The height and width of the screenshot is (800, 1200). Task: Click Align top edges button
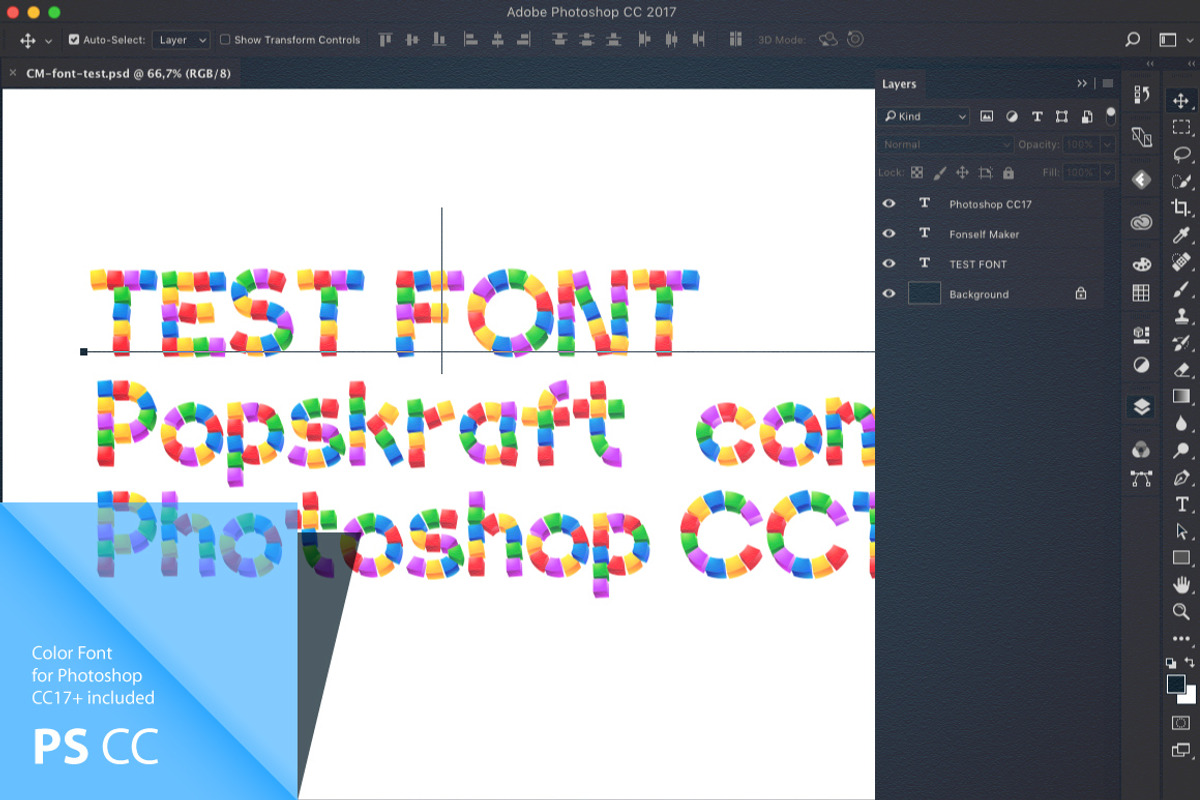tap(386, 40)
